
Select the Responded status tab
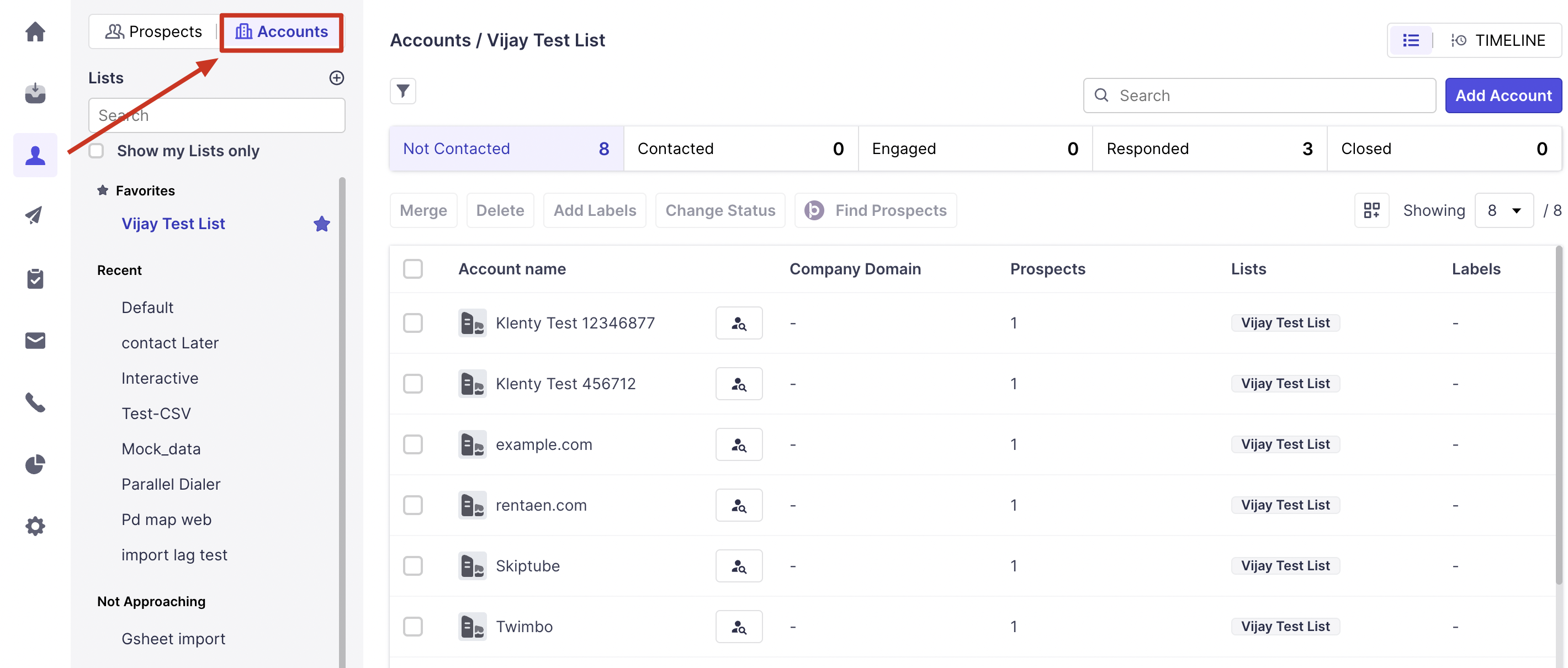pyautogui.click(x=1209, y=149)
